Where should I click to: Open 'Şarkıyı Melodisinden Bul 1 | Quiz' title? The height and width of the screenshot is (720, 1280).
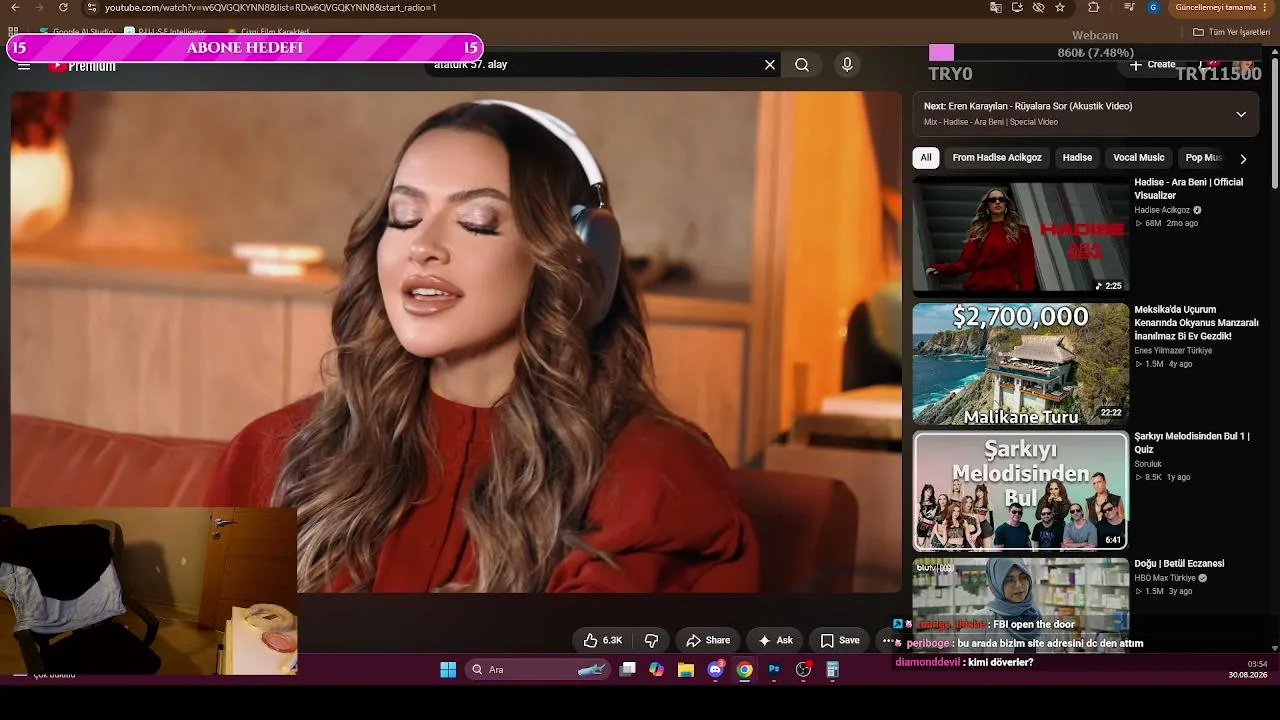(1191, 443)
